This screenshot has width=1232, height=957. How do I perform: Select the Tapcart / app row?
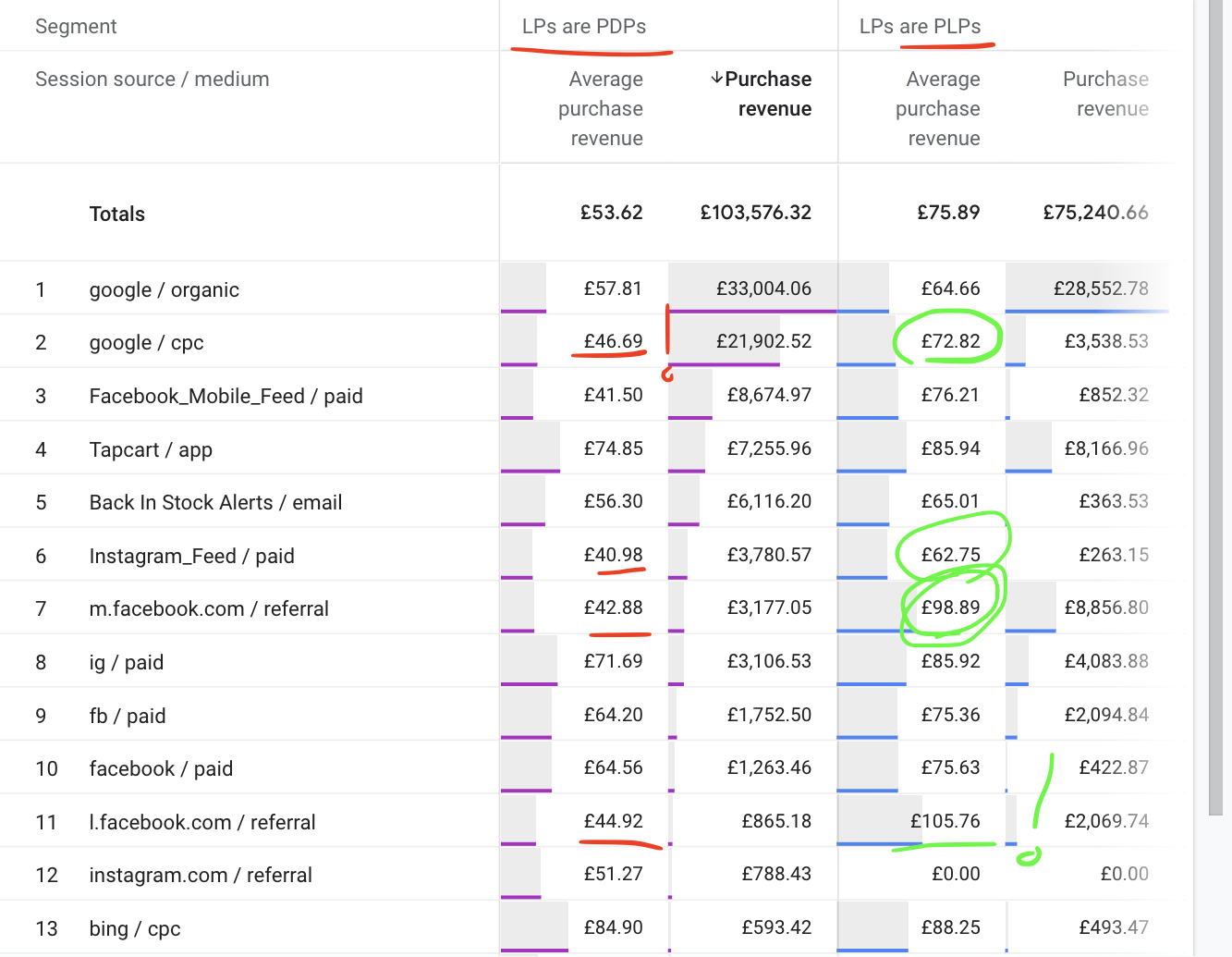[x=151, y=450]
